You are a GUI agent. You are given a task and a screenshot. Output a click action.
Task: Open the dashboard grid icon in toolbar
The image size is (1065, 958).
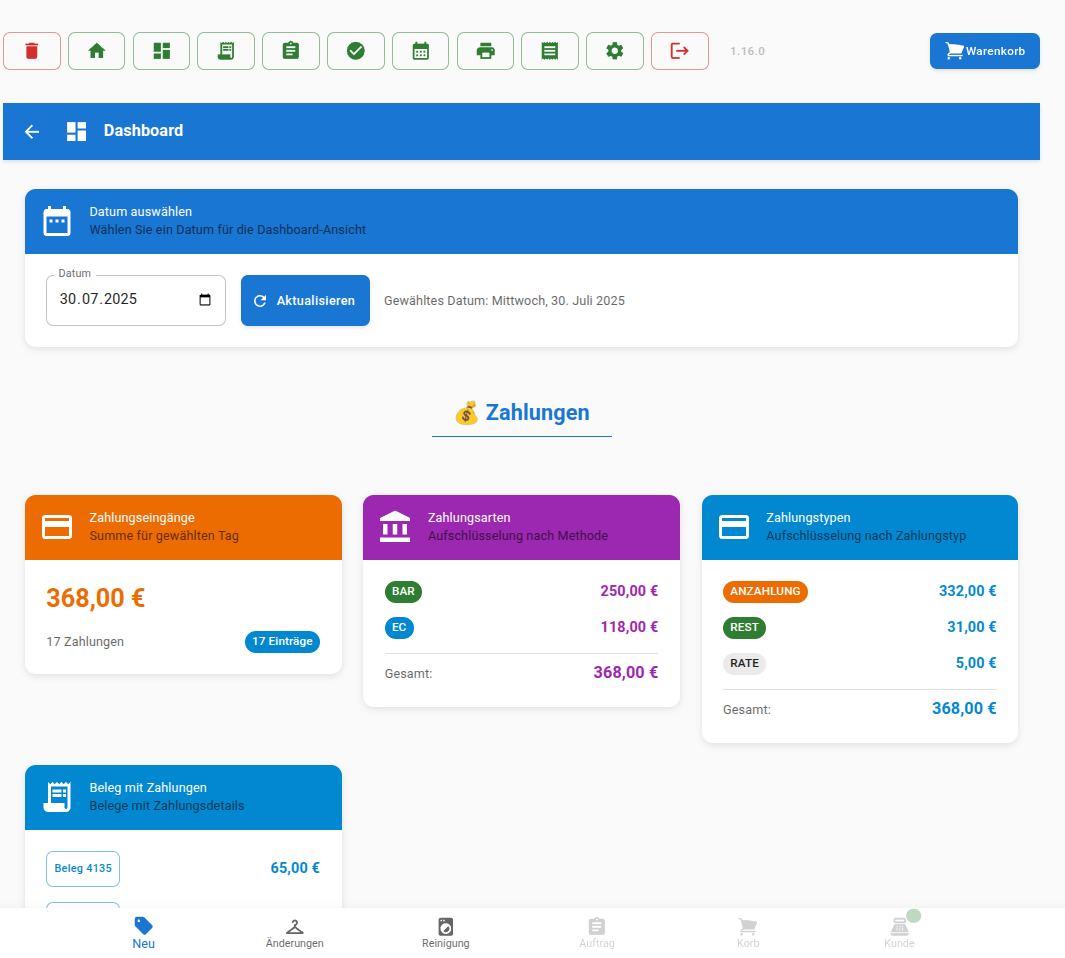pos(161,51)
